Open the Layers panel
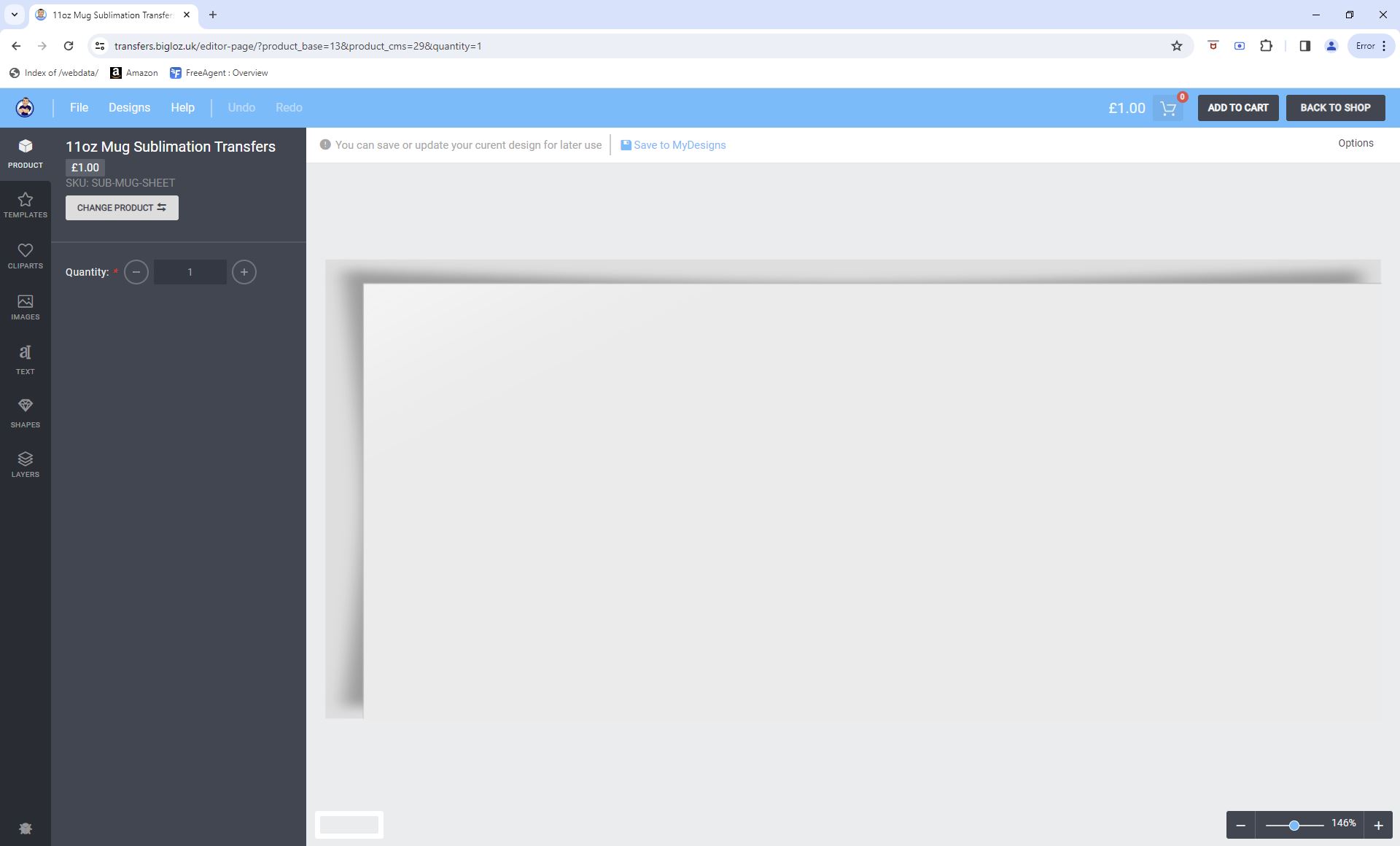The width and height of the screenshot is (1400, 846). click(x=25, y=464)
